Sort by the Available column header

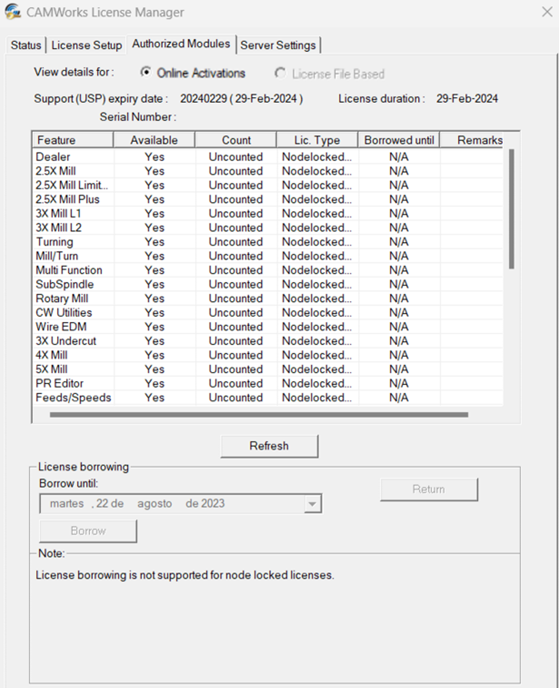(154, 140)
